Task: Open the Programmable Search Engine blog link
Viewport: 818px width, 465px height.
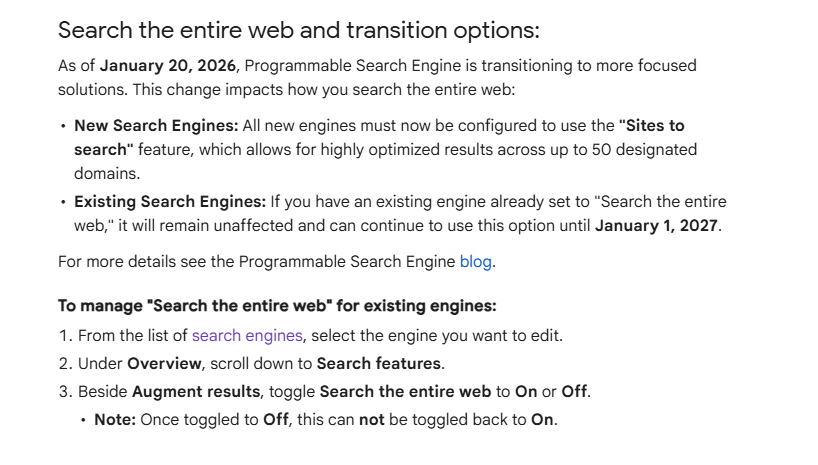Action: (x=475, y=263)
